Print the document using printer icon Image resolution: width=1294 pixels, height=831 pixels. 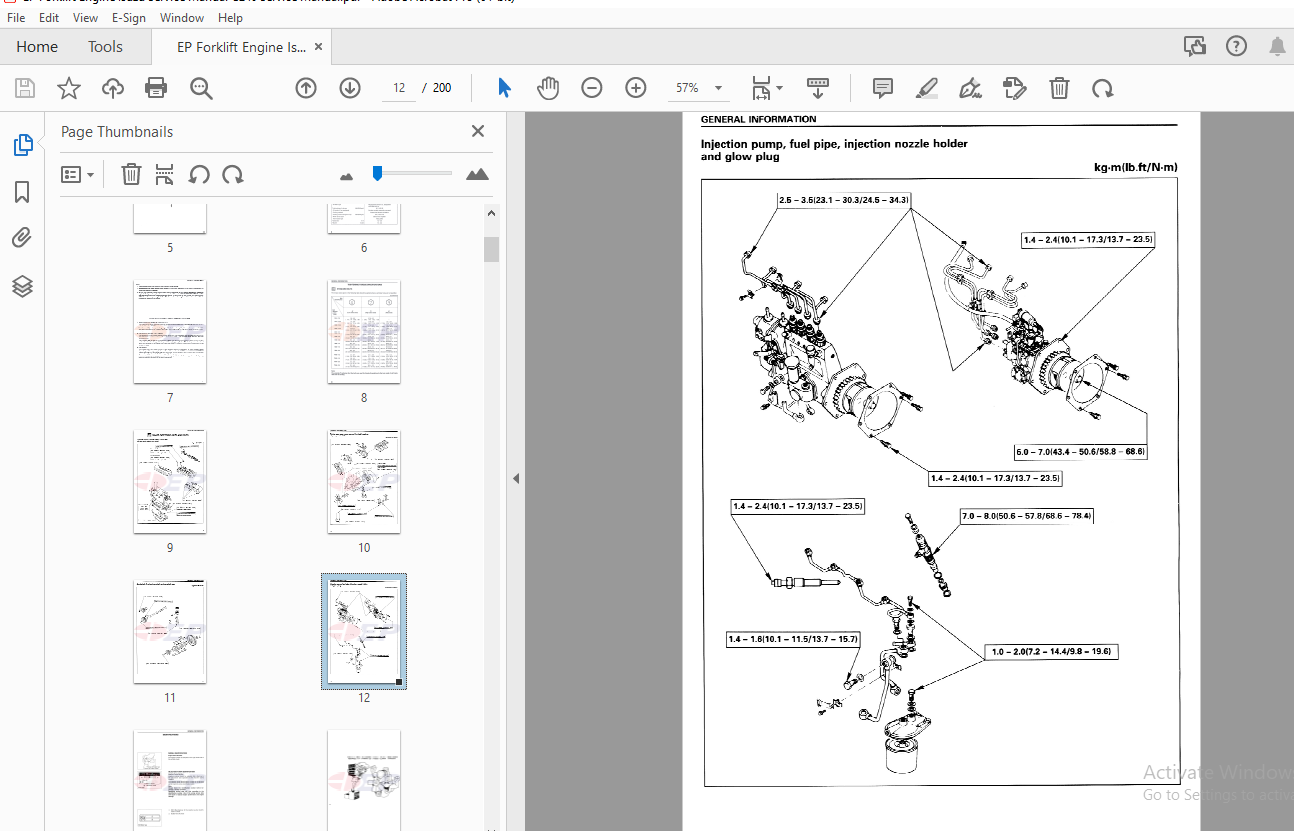pyautogui.click(x=156, y=88)
